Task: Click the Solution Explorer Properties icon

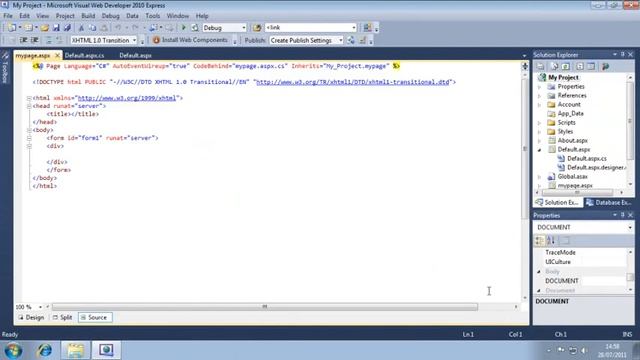Action: pyautogui.click(x=540, y=66)
